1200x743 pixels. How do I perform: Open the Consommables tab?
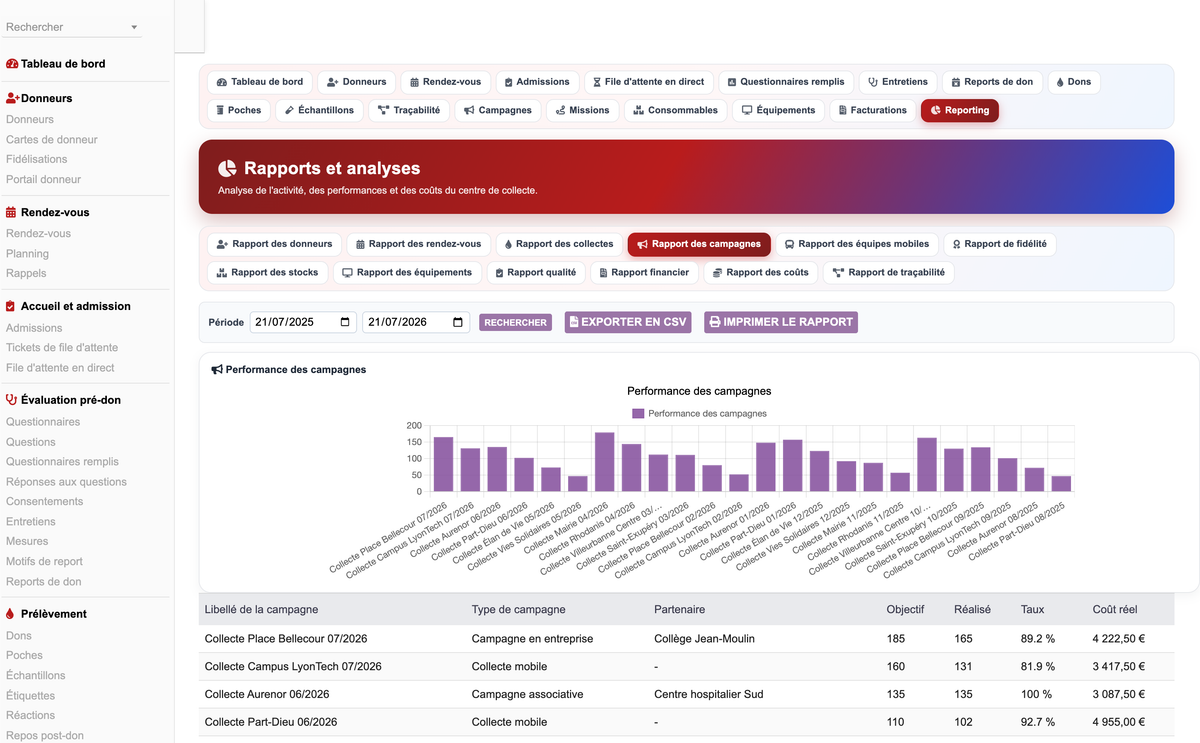676,110
